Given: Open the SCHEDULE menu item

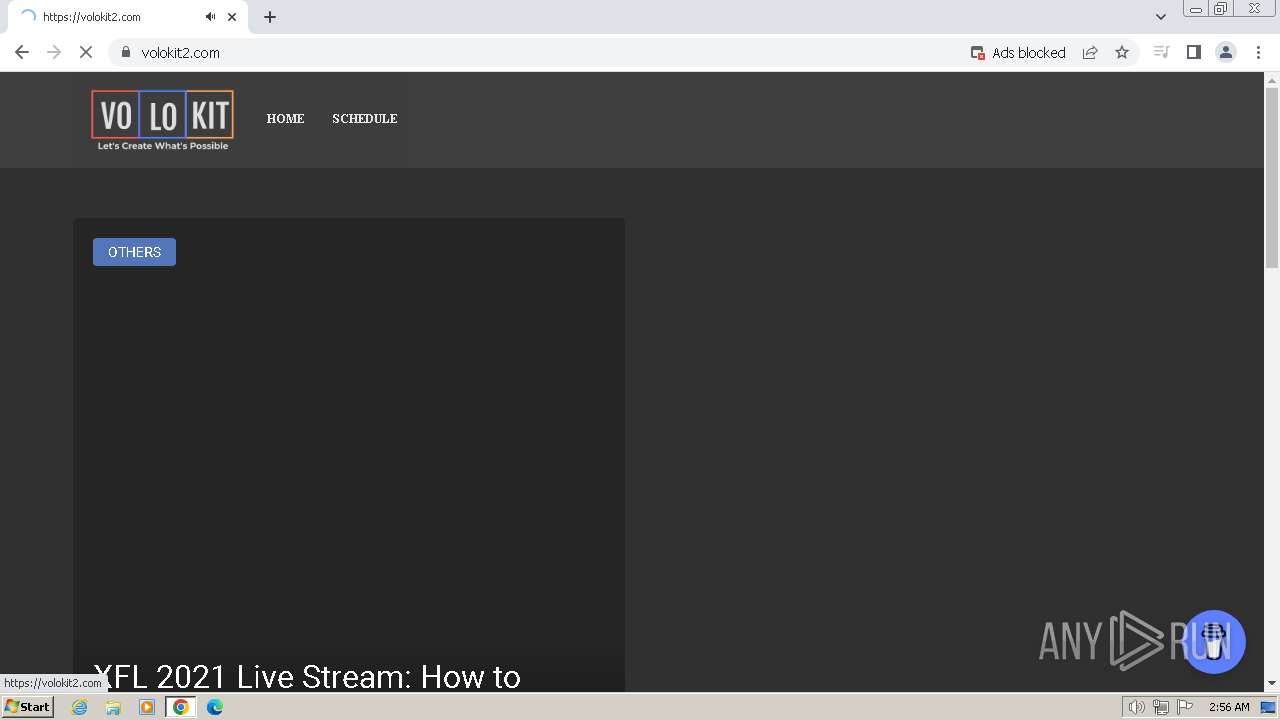Looking at the screenshot, I should [x=365, y=118].
